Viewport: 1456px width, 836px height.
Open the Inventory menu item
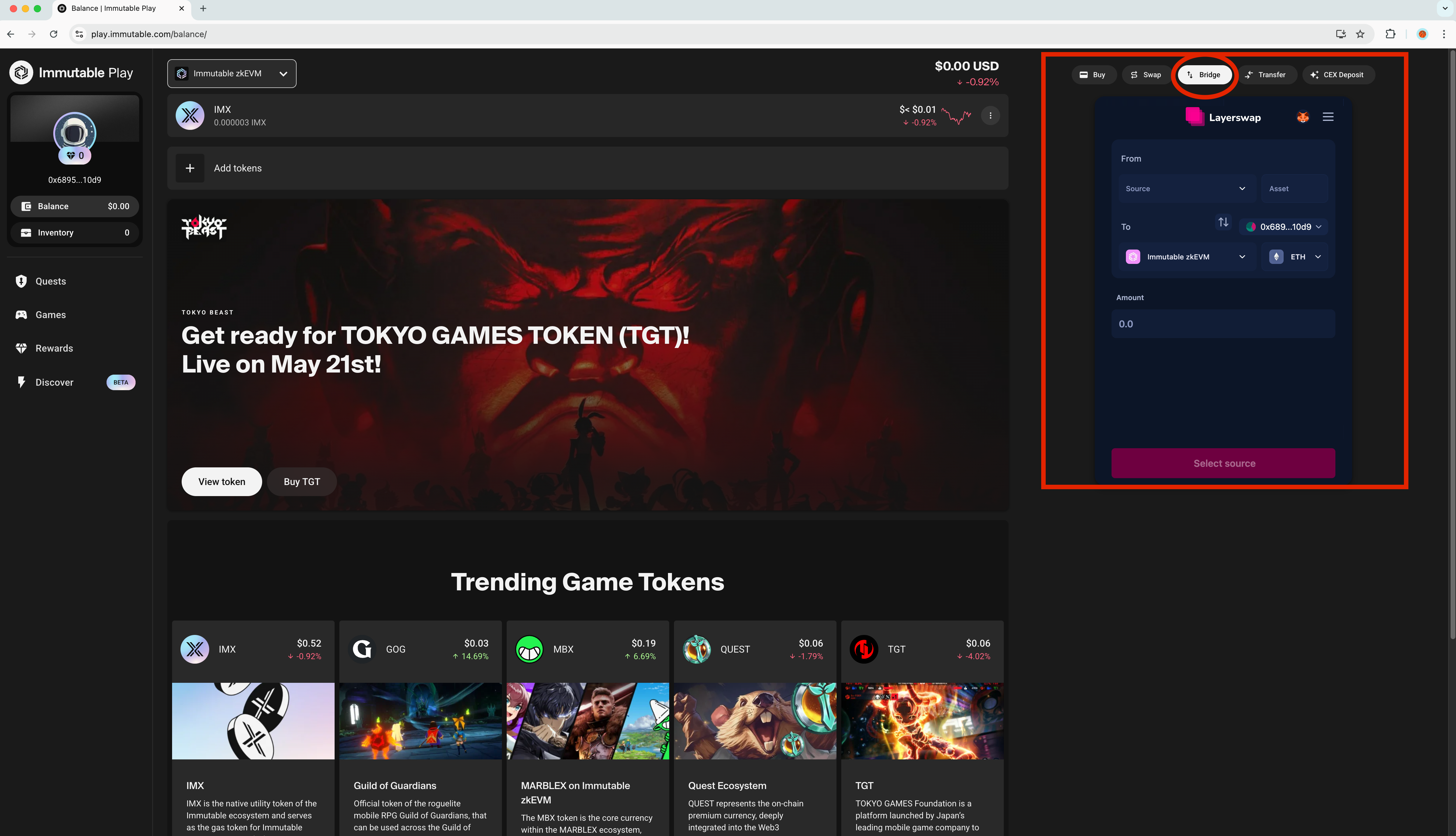[x=75, y=232]
